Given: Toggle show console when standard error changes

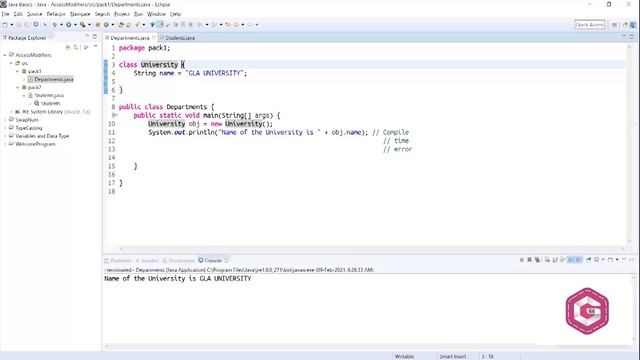Looking at the screenshot, I should (579, 260).
